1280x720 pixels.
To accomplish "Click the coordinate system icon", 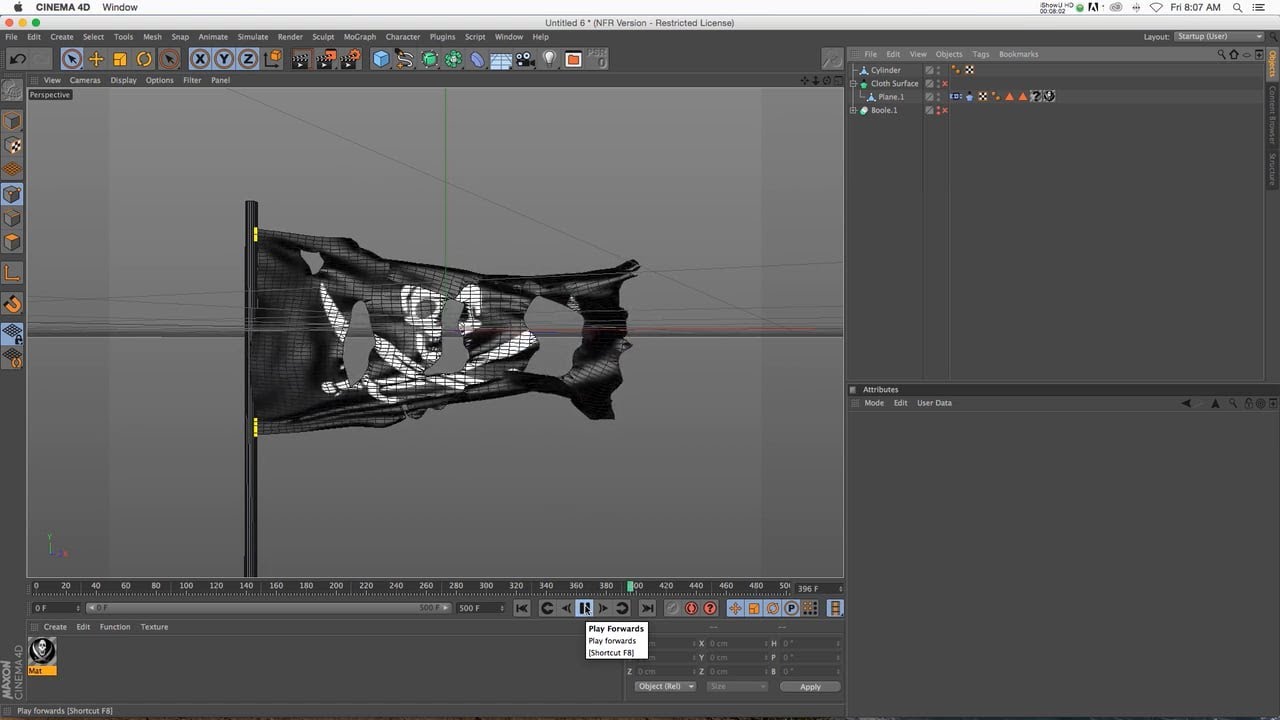I will 272,59.
